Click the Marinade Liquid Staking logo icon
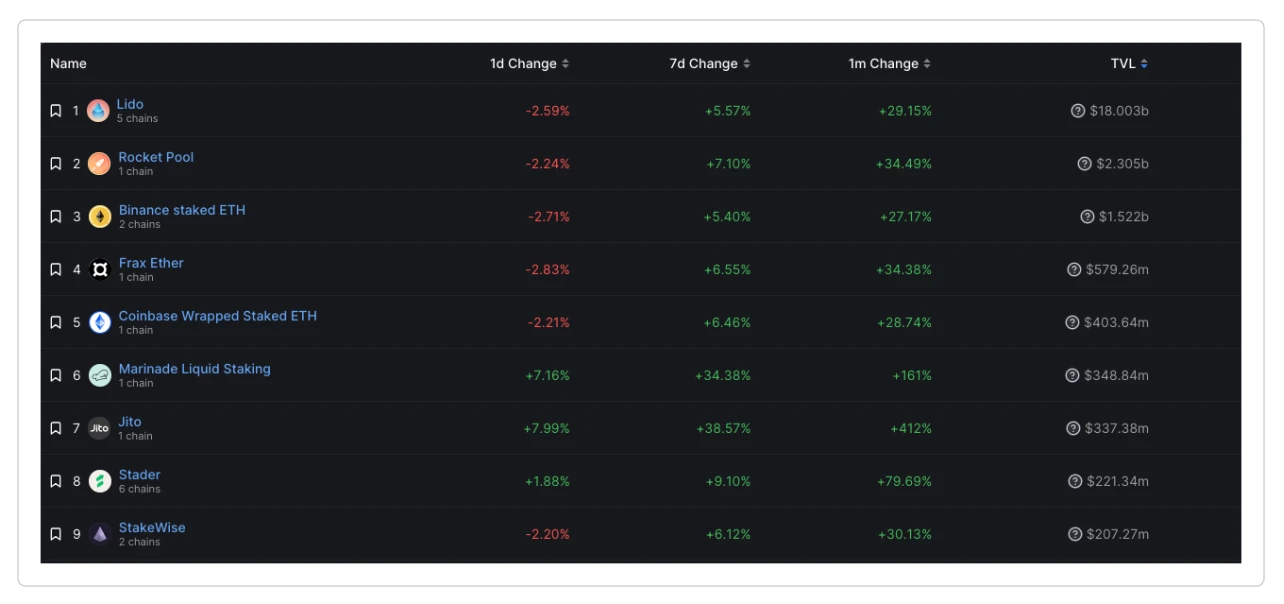 (100, 376)
